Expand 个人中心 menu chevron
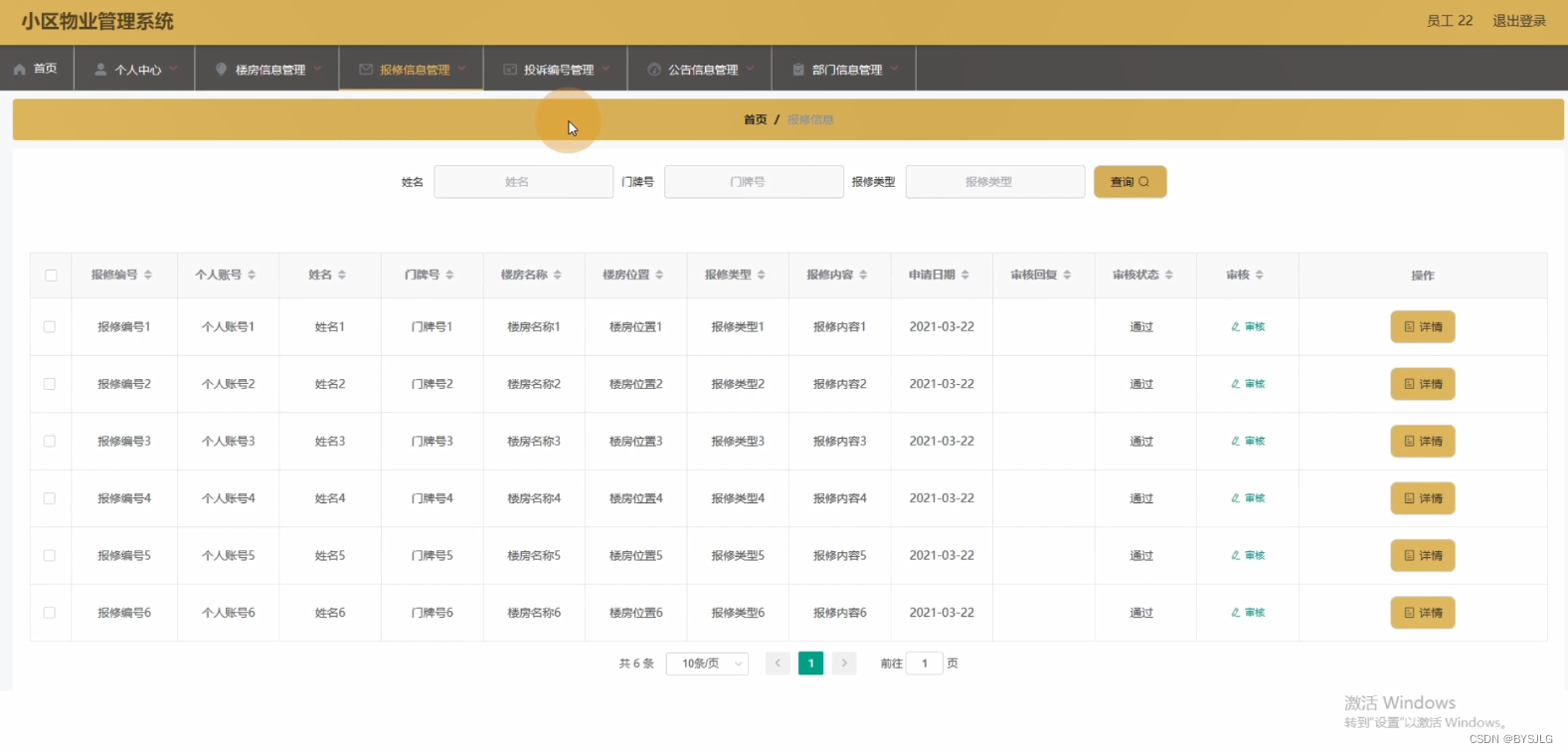1568x753 pixels. point(173,69)
